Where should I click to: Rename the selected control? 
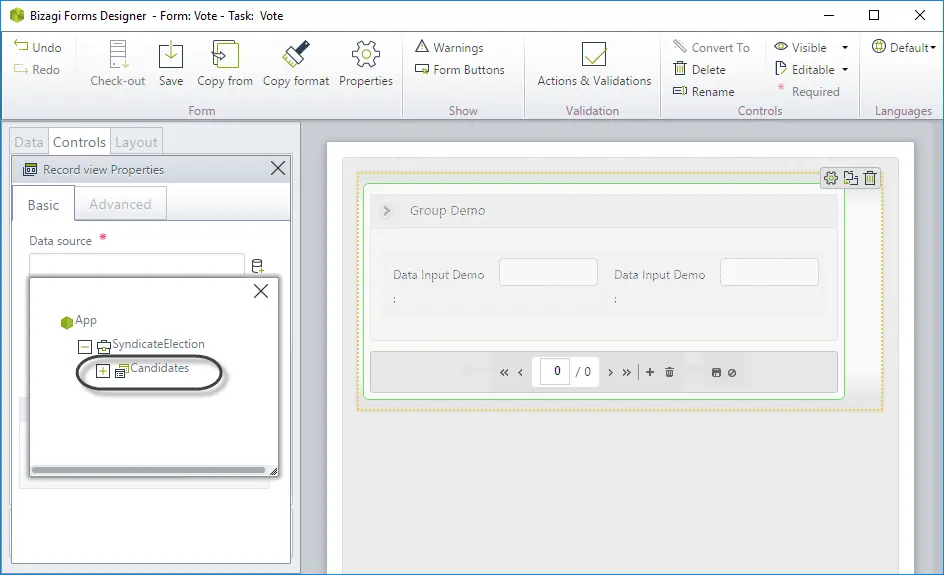(x=704, y=92)
